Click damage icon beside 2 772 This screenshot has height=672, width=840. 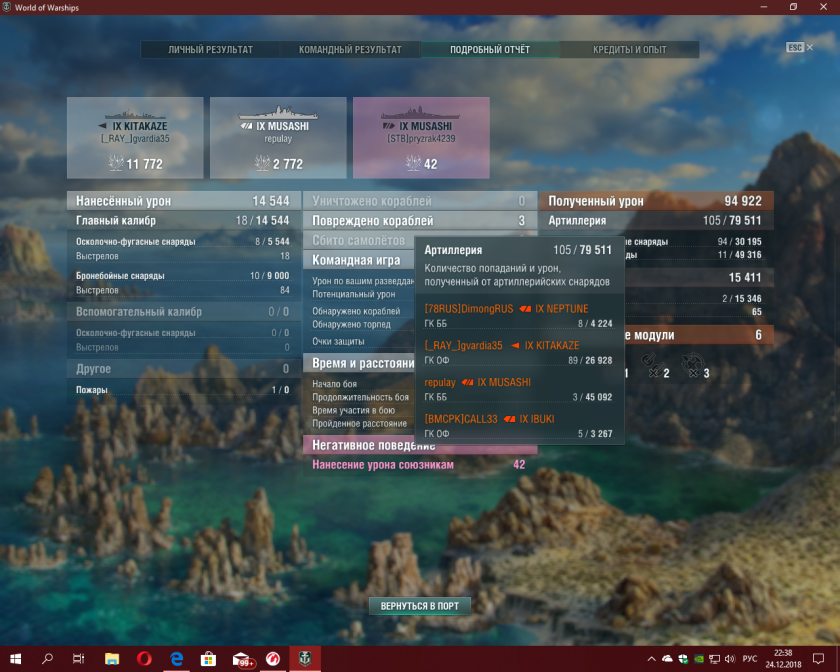(262, 163)
